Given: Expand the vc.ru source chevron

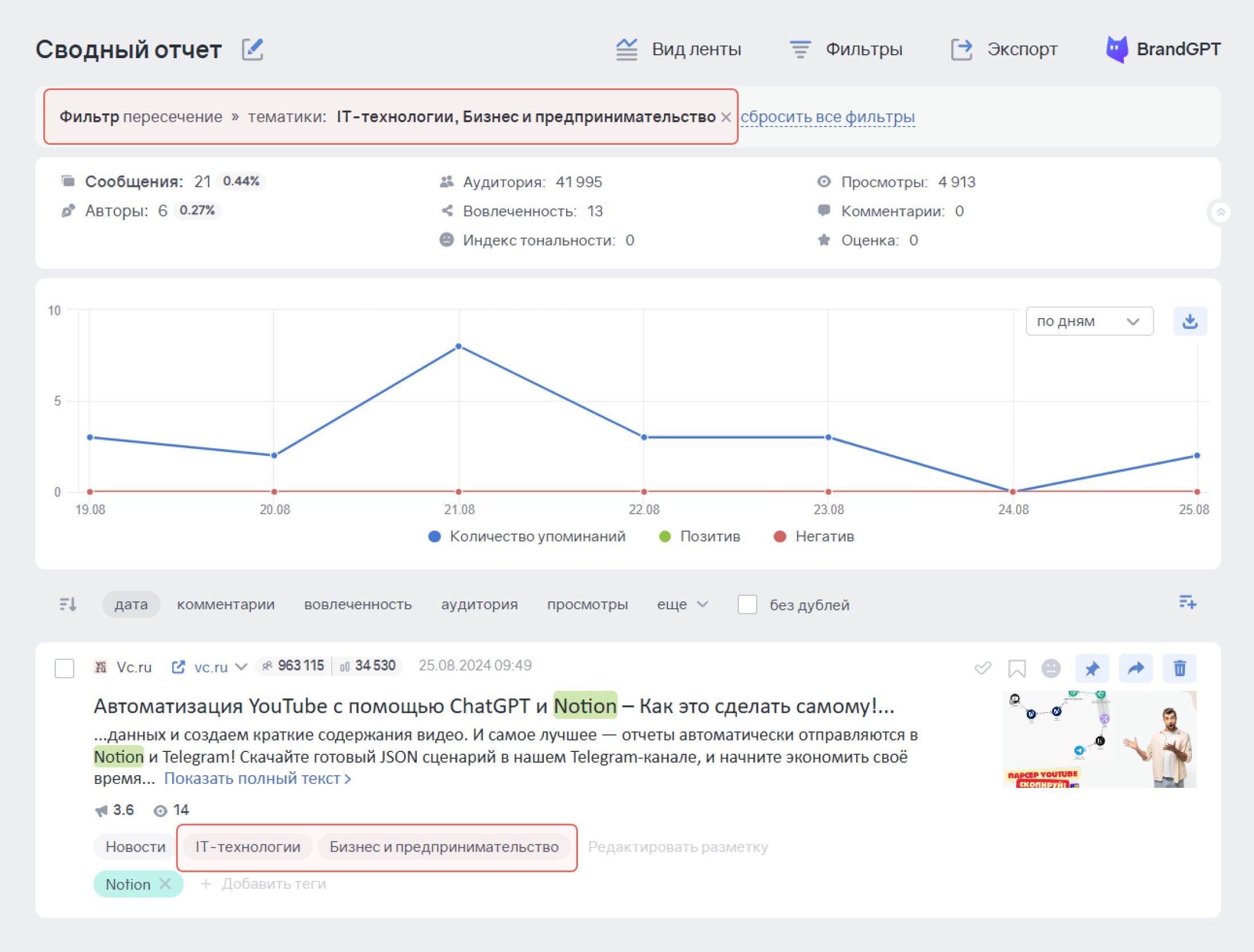Looking at the screenshot, I should tap(242, 667).
